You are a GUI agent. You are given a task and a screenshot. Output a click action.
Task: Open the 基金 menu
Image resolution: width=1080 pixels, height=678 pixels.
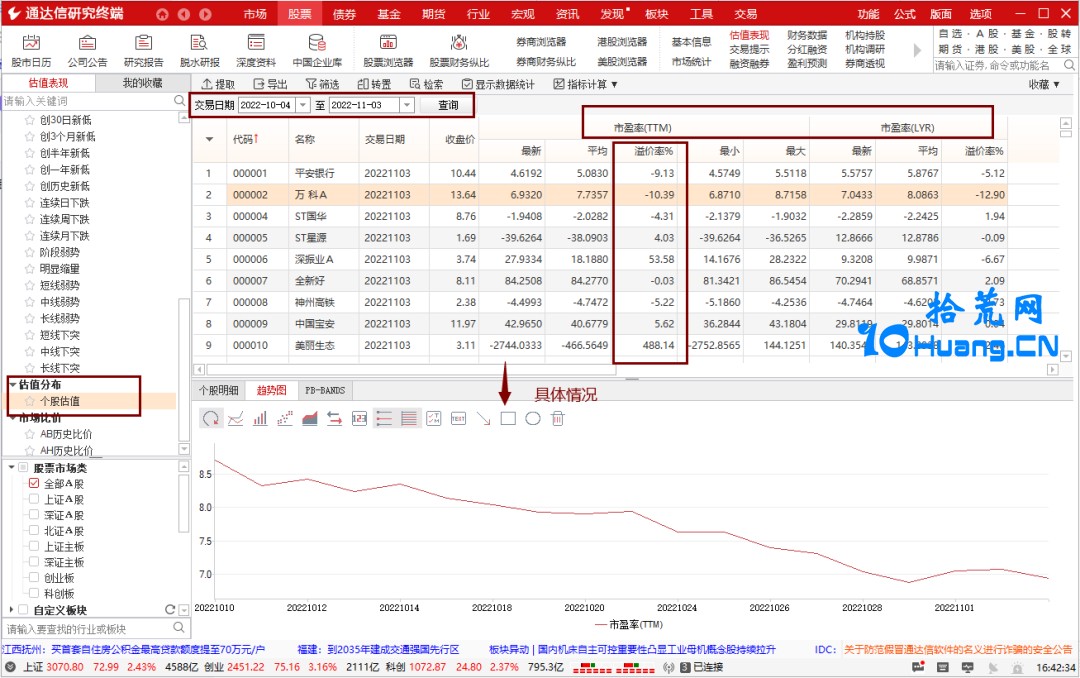[x=389, y=14]
